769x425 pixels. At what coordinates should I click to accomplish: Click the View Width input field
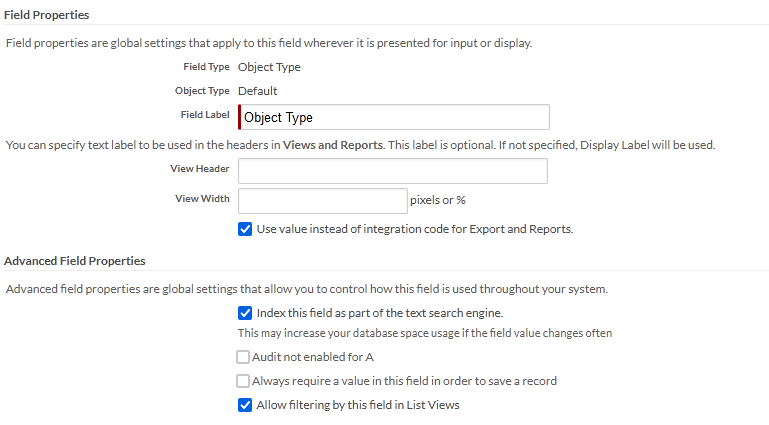[x=323, y=200]
